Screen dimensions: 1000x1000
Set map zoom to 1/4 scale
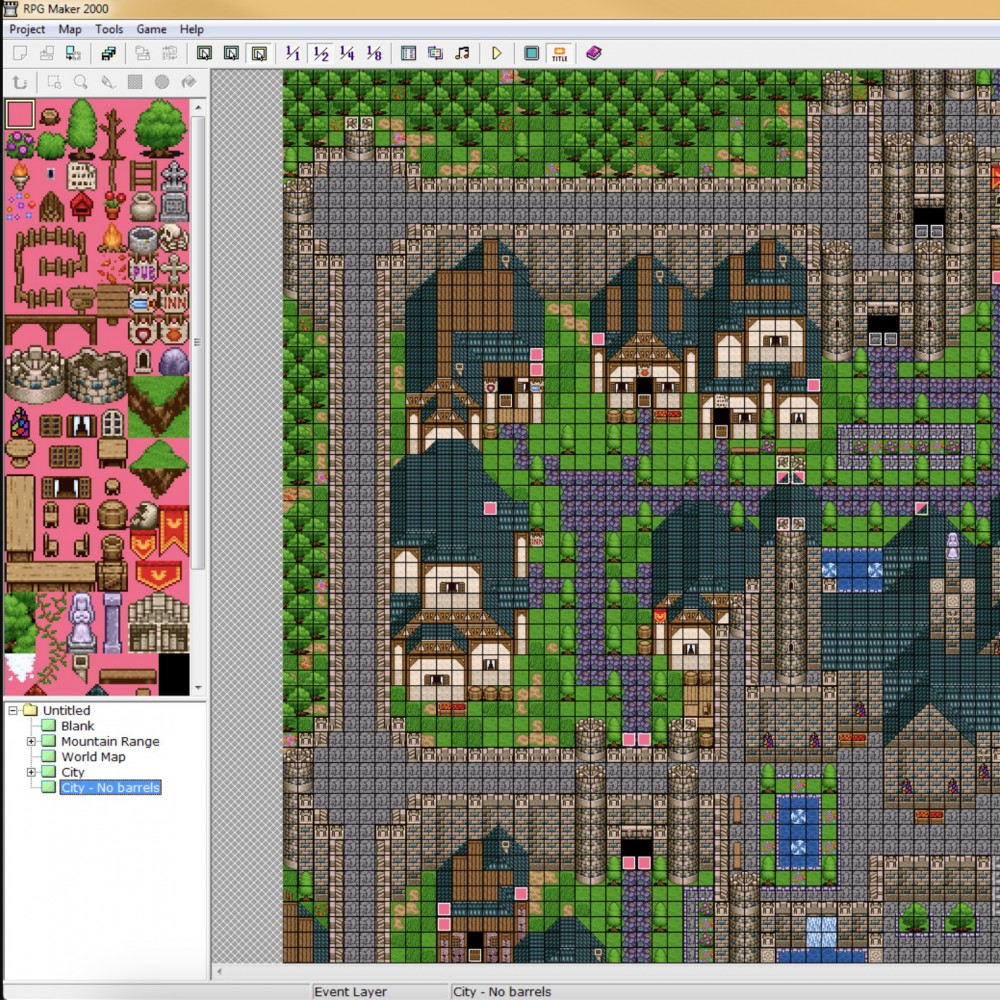click(x=347, y=54)
